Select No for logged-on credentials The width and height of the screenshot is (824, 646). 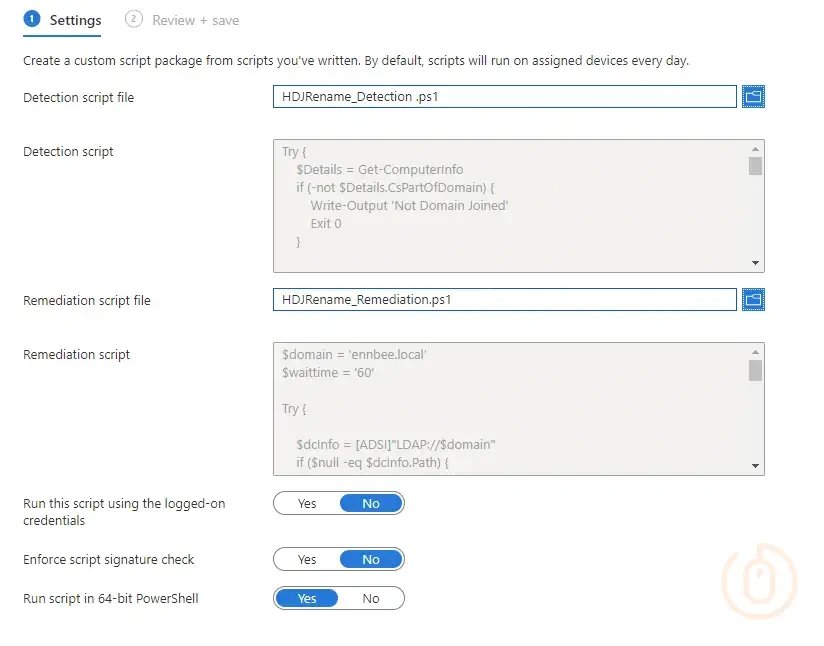(371, 504)
